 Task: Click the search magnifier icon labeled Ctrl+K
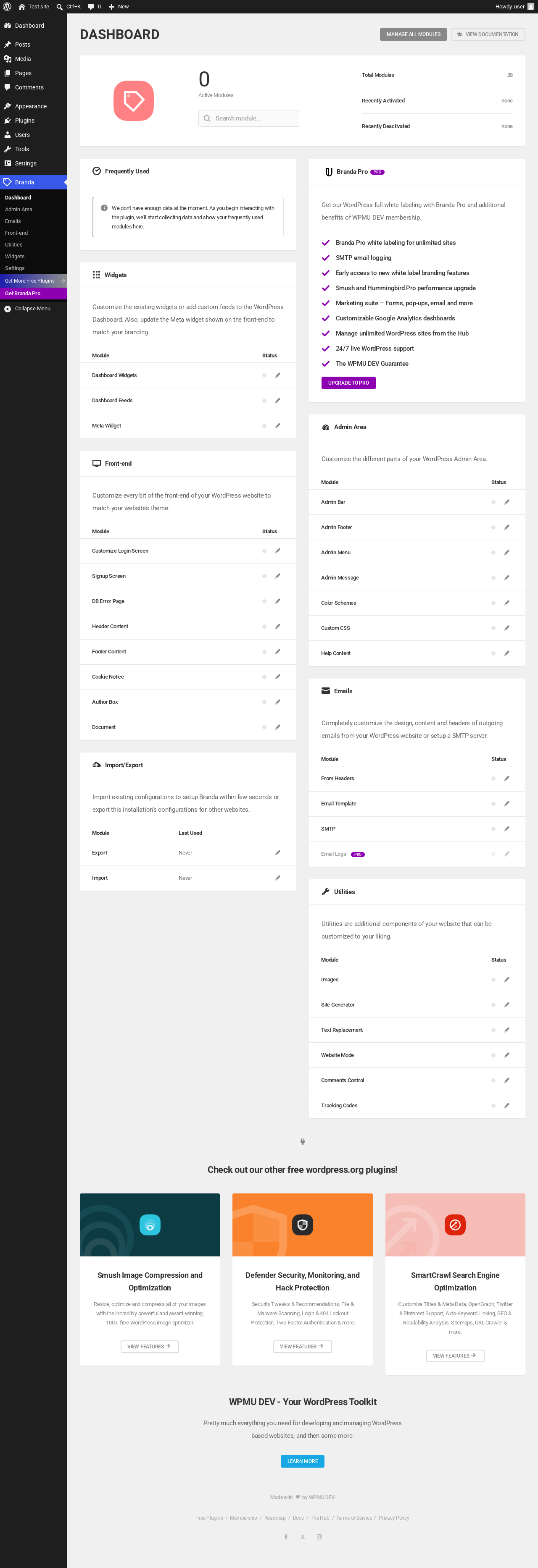[59, 7]
